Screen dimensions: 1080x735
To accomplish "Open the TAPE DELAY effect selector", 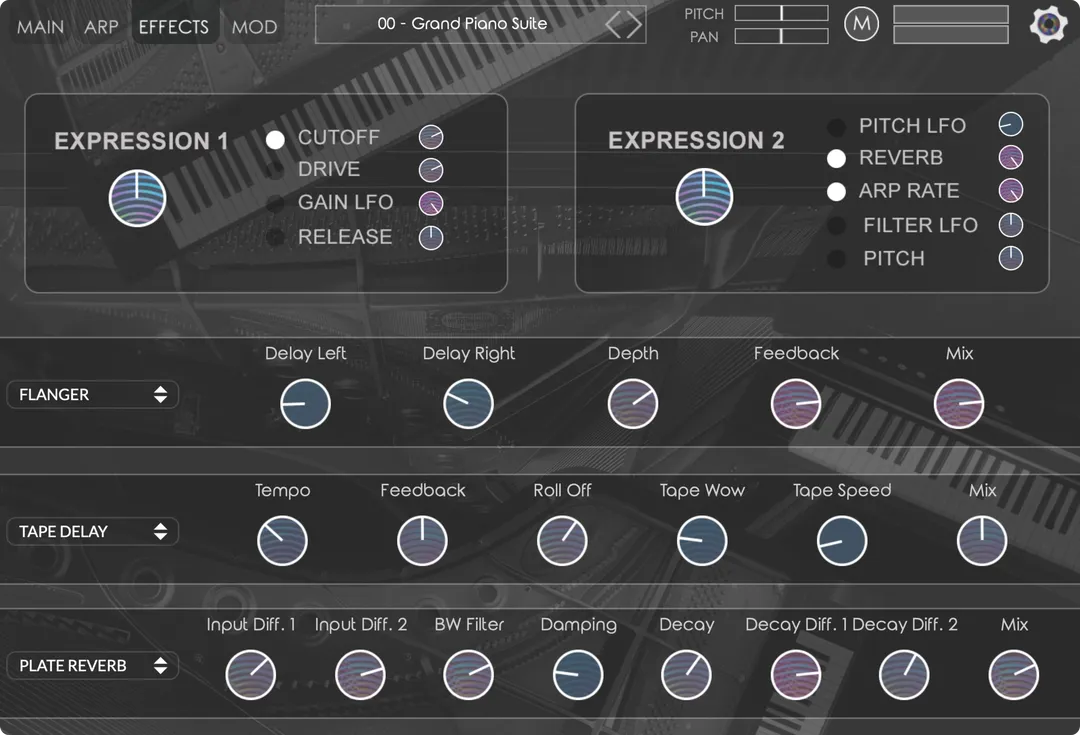I will (92, 531).
